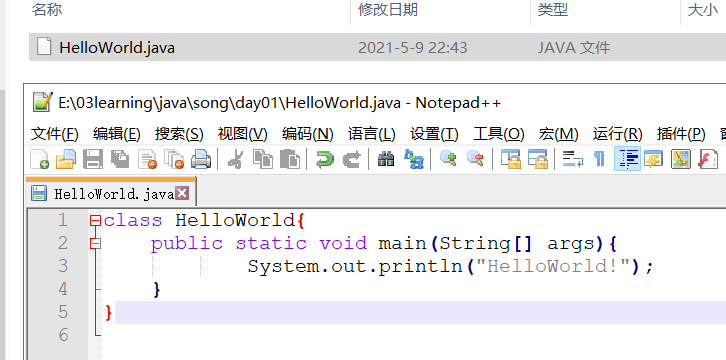Click the Close document toolbar icon
The image size is (726, 360).
point(148,159)
